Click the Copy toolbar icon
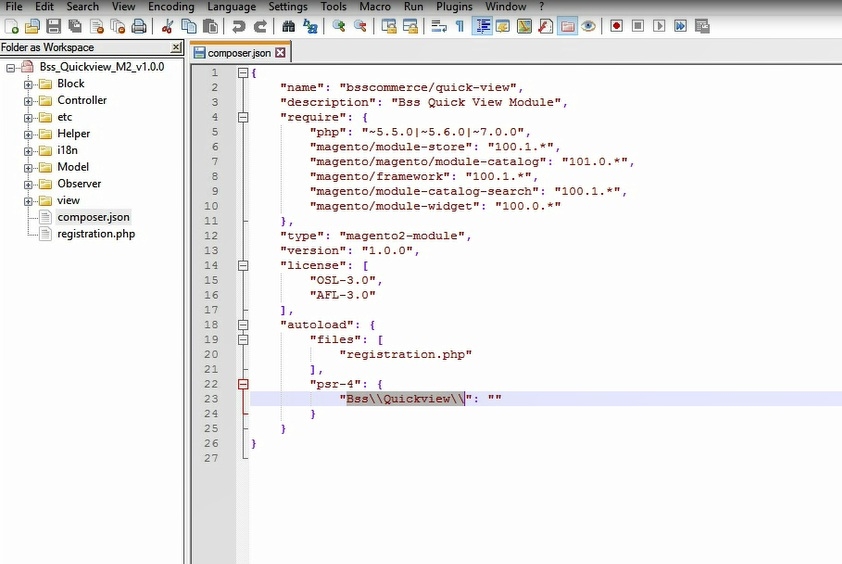The width and height of the screenshot is (842, 564). (x=188, y=26)
